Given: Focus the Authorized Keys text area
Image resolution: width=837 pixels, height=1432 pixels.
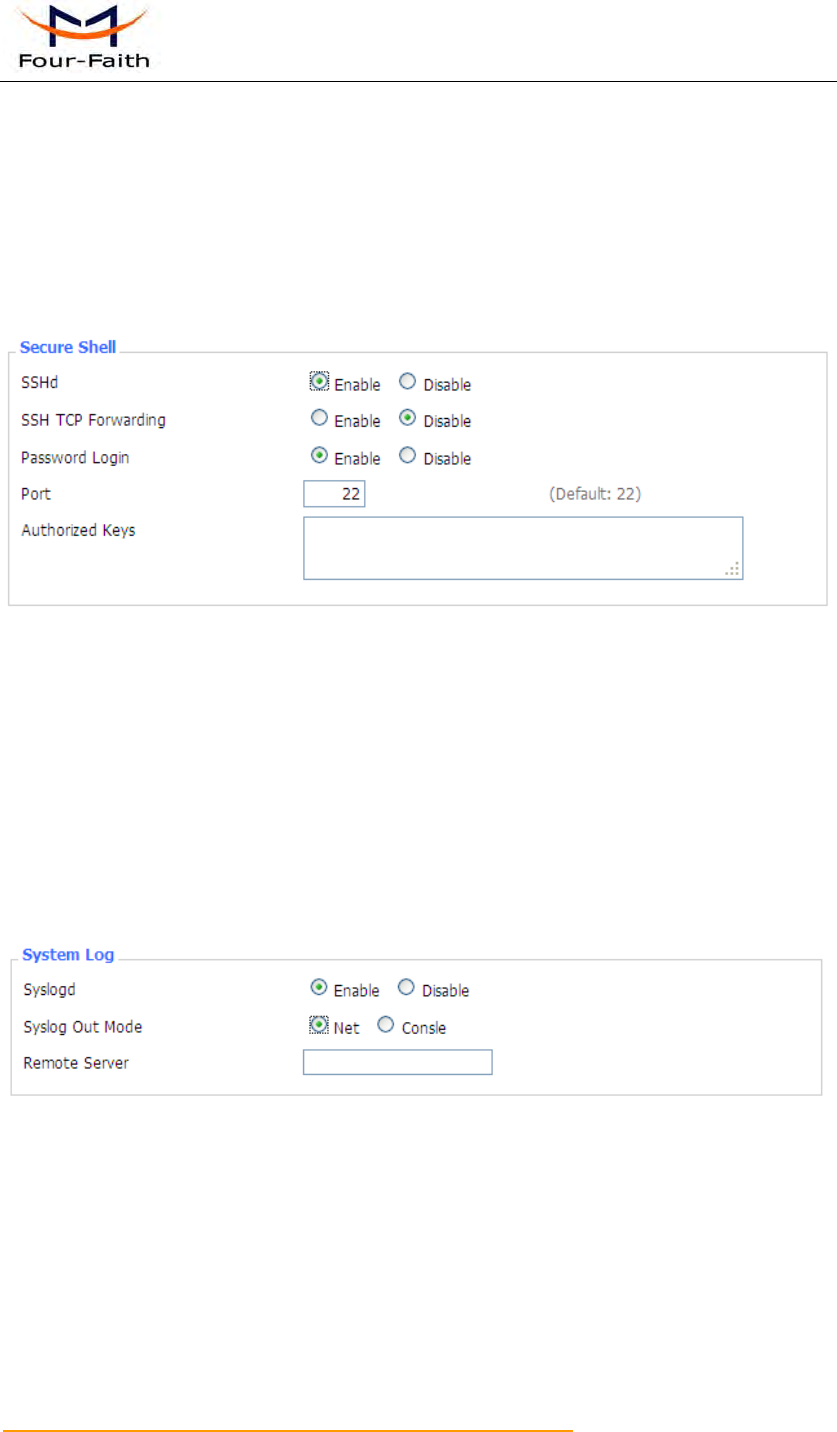Looking at the screenshot, I should (522, 547).
